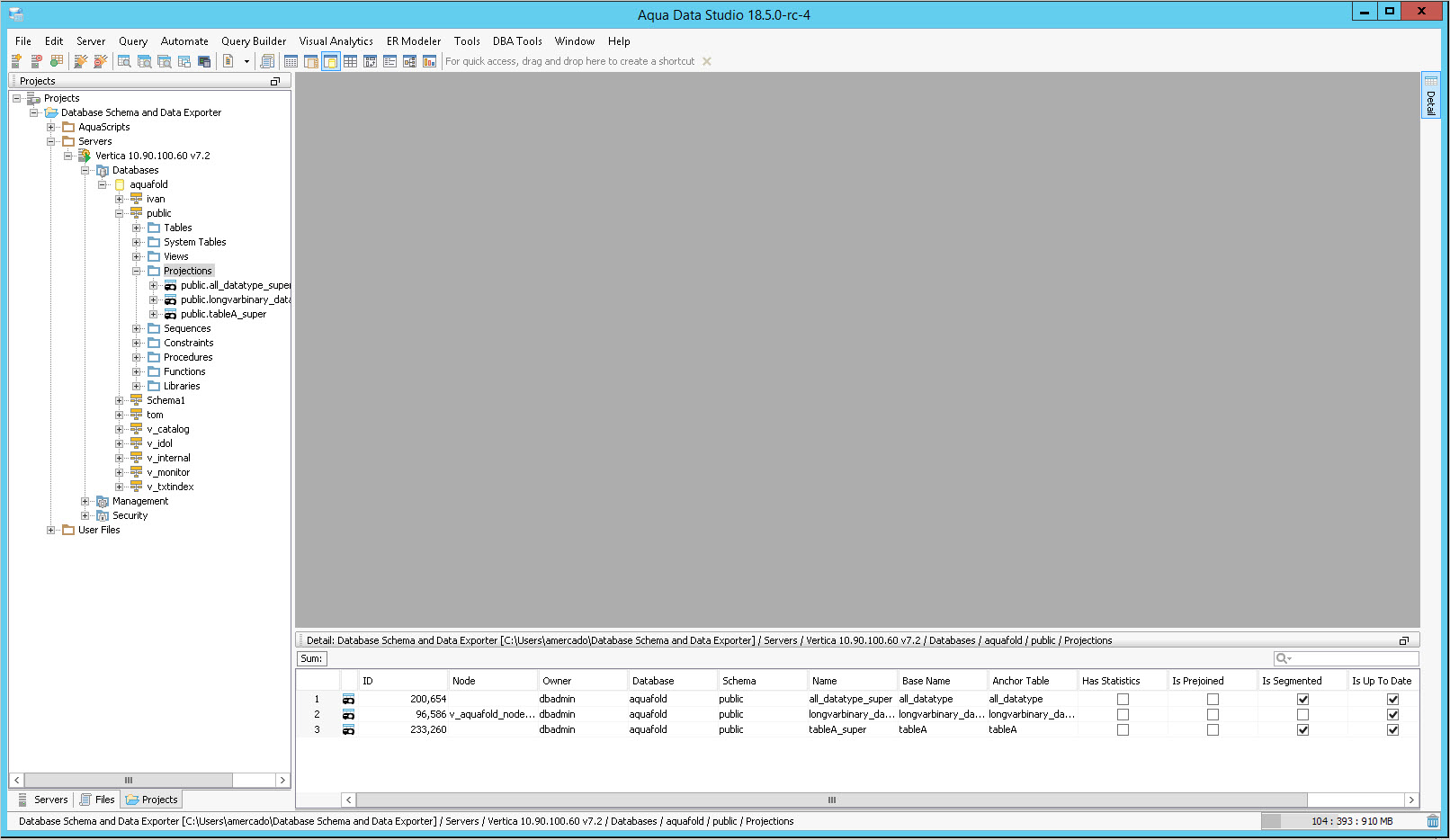1450x840 pixels.
Task: Open the Visual Analytics menu
Action: (336, 41)
